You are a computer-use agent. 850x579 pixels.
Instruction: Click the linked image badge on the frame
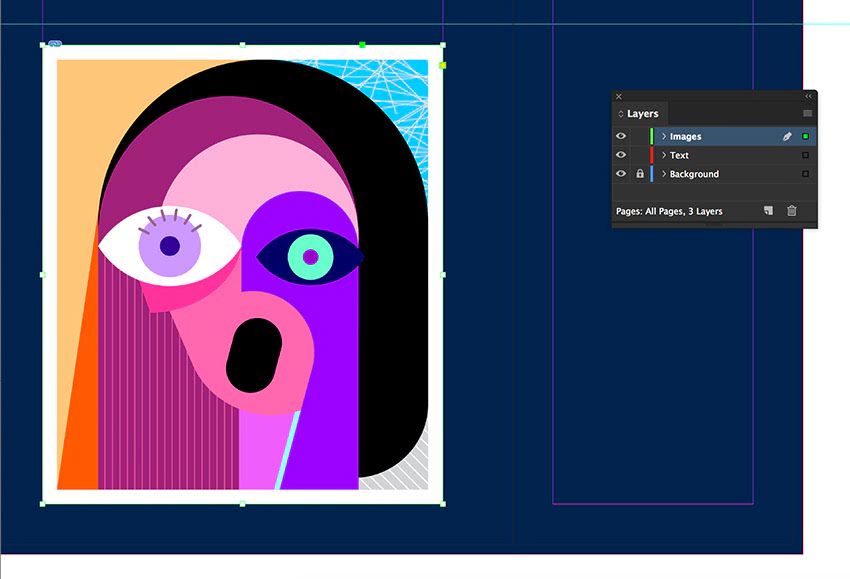coord(54,45)
